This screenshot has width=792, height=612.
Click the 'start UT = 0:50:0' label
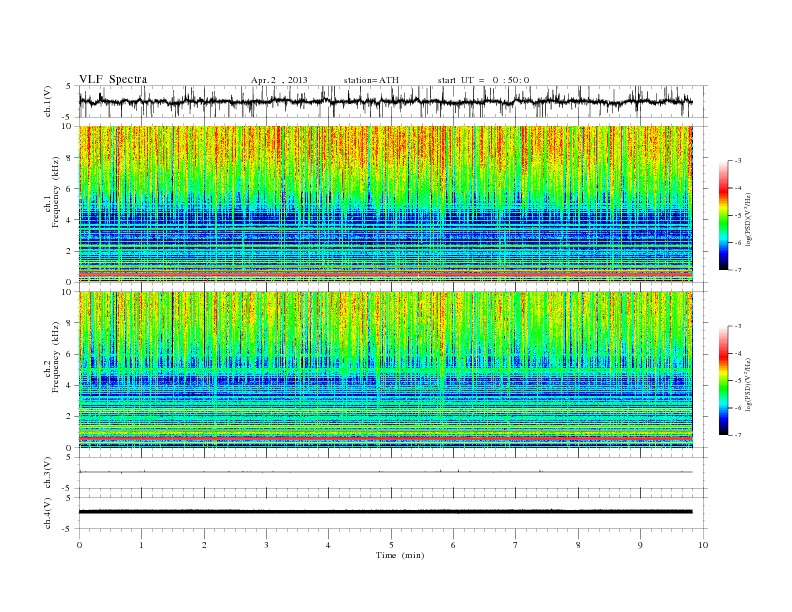coord(483,80)
